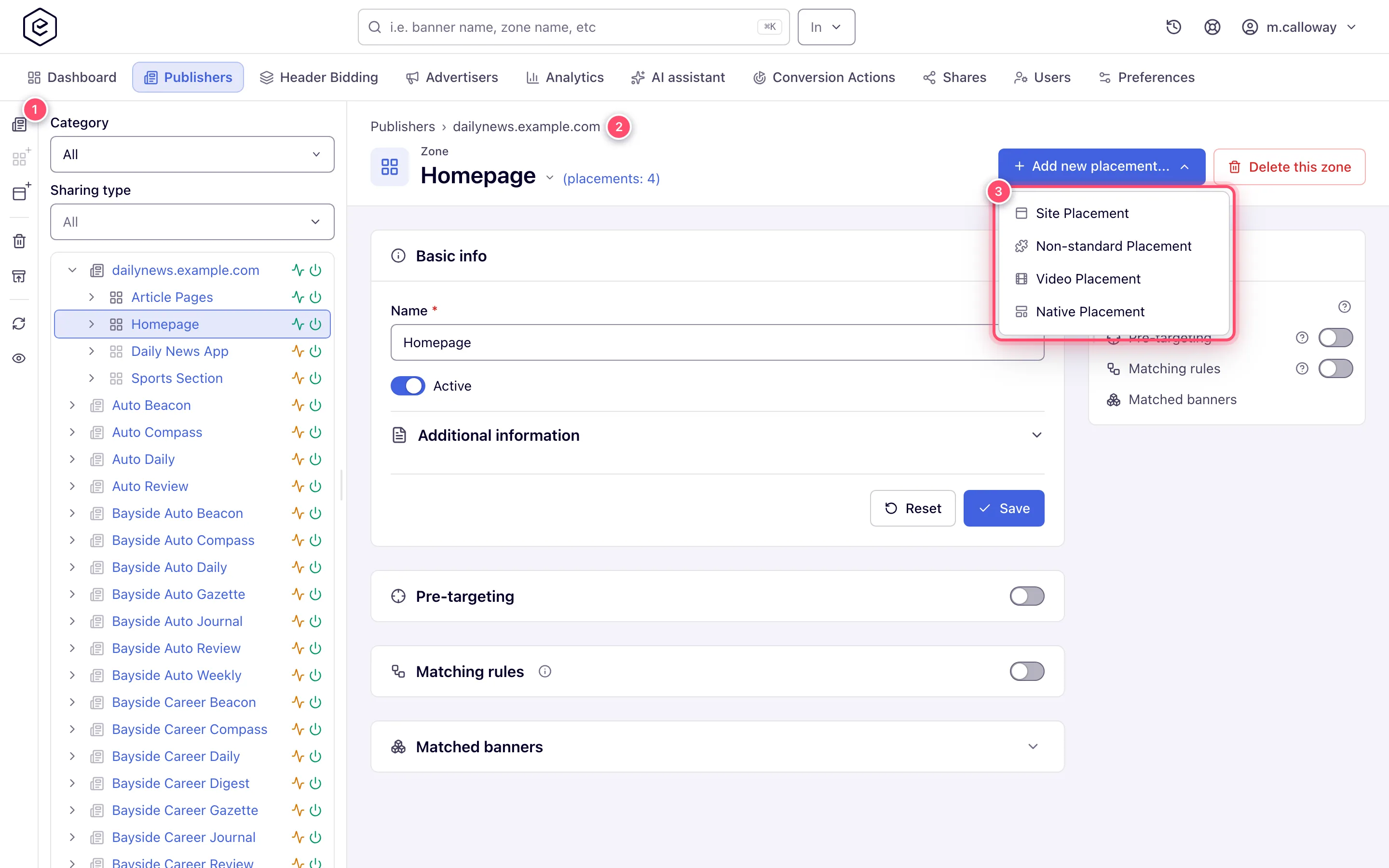Open the trash icon in left sidebar
The image size is (1389, 868).
tap(19, 241)
